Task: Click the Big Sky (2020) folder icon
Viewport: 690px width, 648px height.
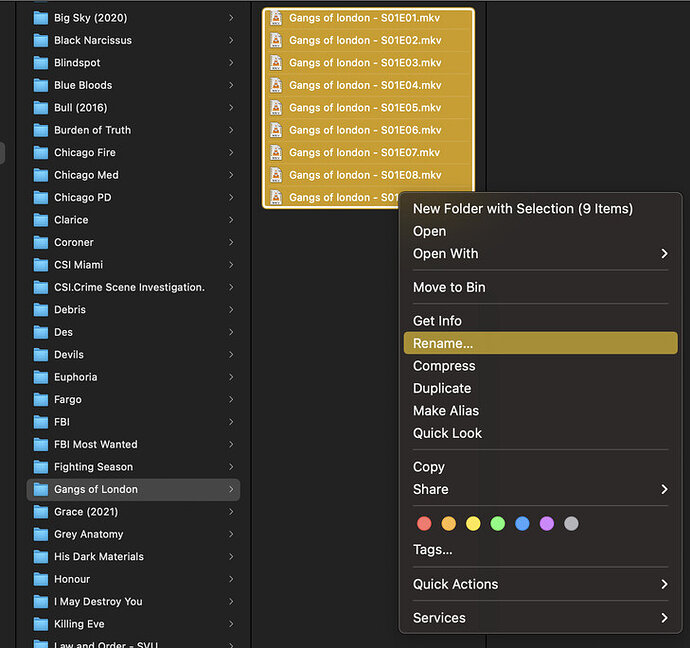Action: click(x=41, y=18)
